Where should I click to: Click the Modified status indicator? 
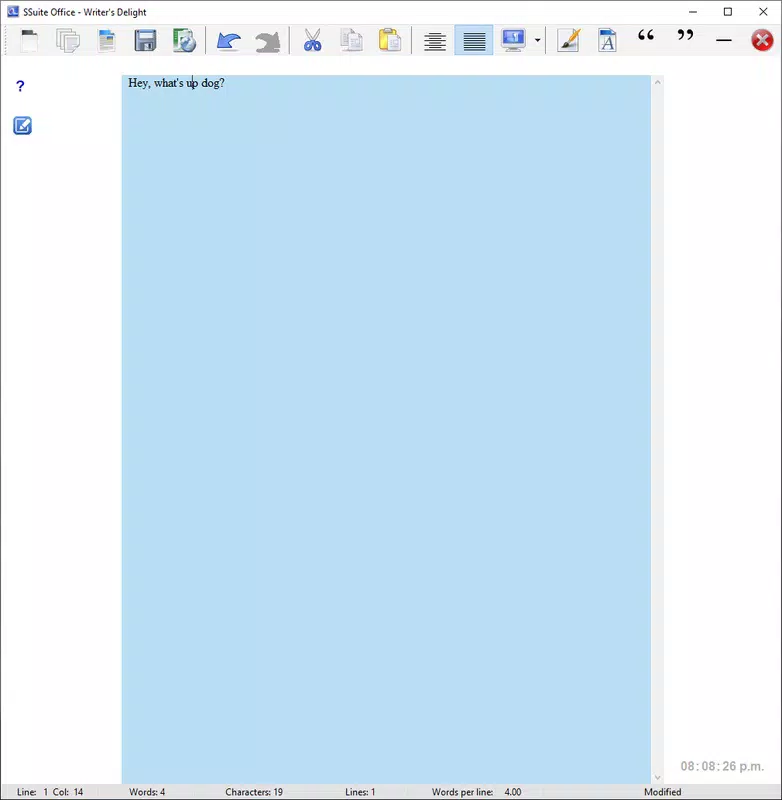[663, 792]
